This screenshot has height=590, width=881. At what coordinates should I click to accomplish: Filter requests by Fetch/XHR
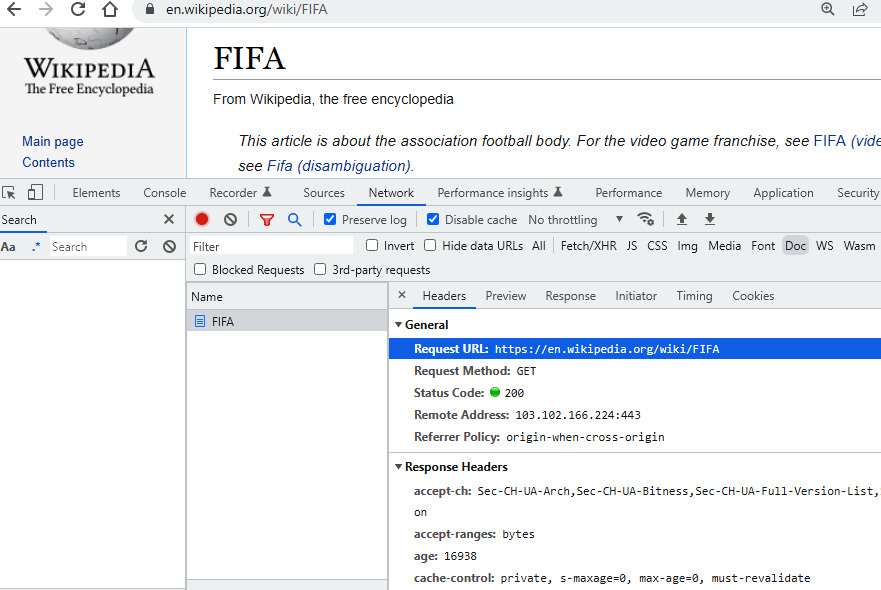pos(588,246)
